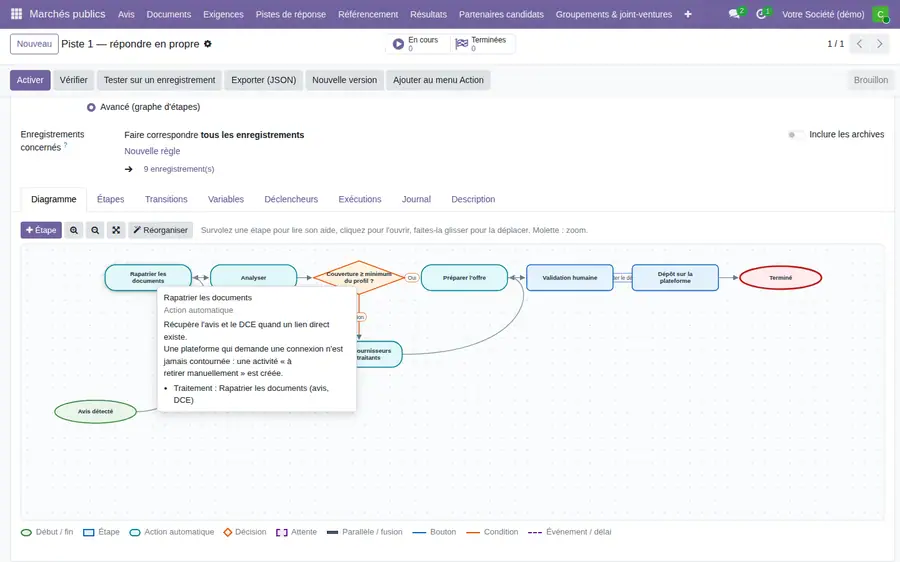This screenshot has height=562, width=900.
Task: Select the 'Dépôt sur la plateforme' node
Action: 675,278
